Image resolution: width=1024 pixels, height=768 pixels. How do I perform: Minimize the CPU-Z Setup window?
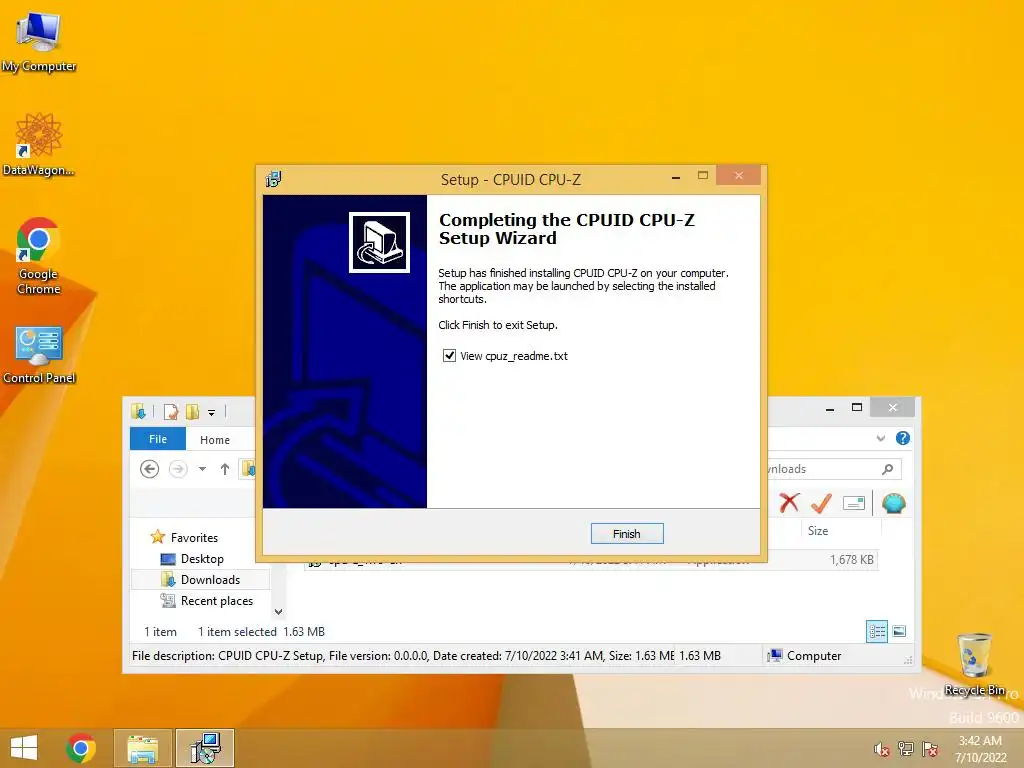[x=676, y=177]
